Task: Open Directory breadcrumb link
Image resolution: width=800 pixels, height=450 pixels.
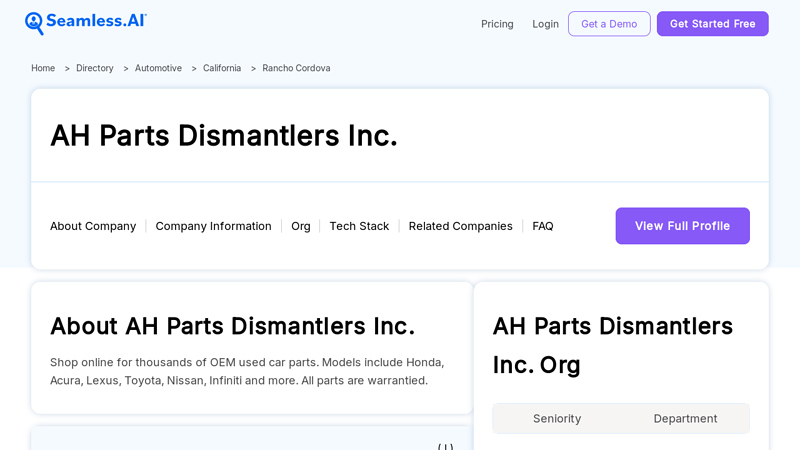Action: point(95,68)
